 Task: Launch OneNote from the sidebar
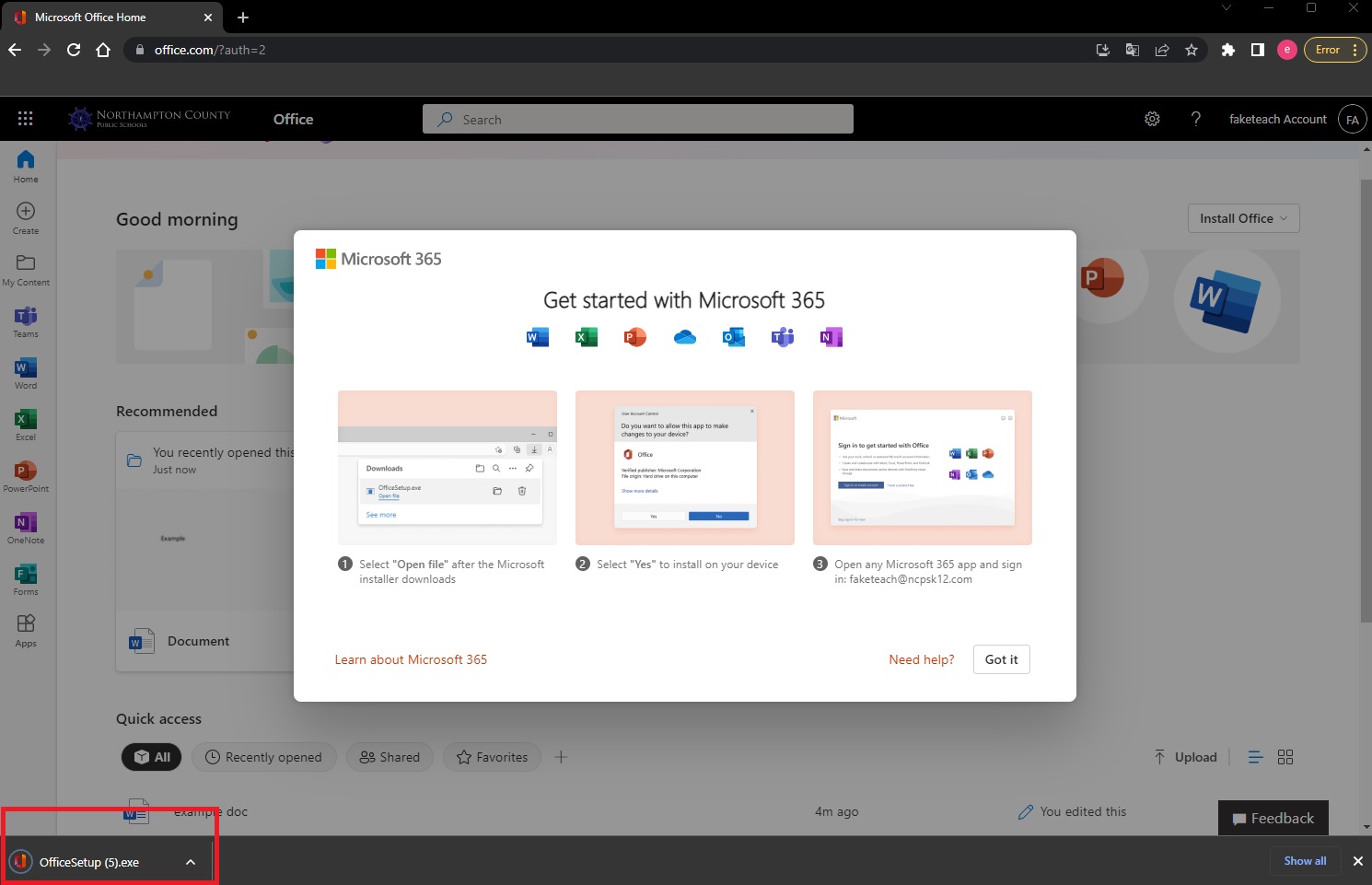pos(26,528)
